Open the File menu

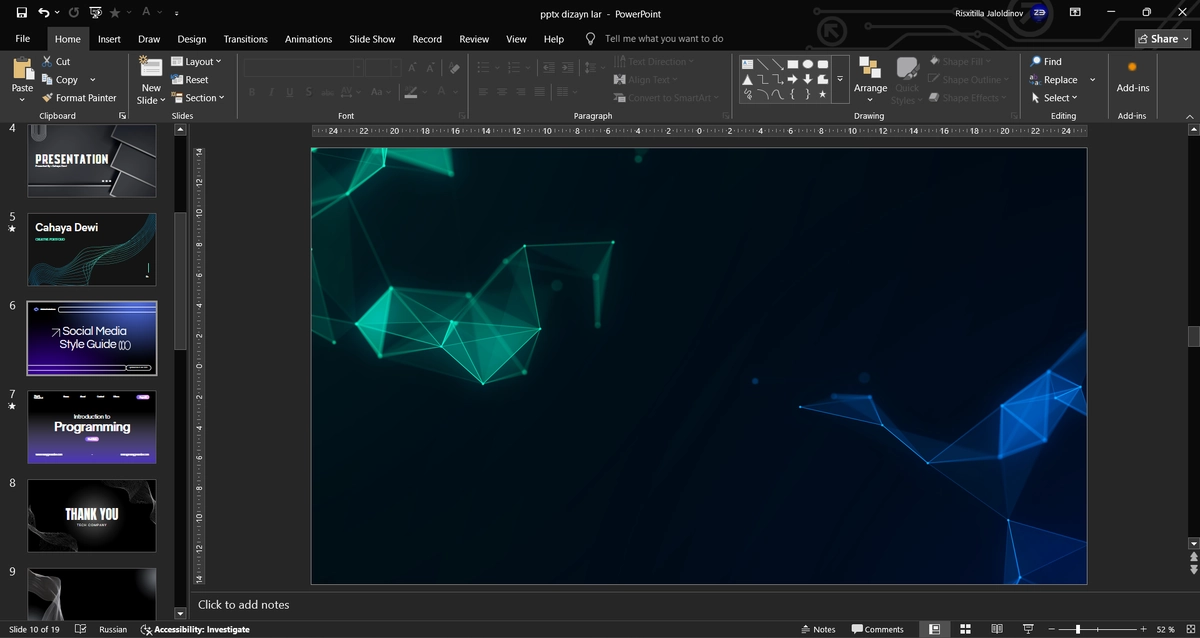pos(22,38)
